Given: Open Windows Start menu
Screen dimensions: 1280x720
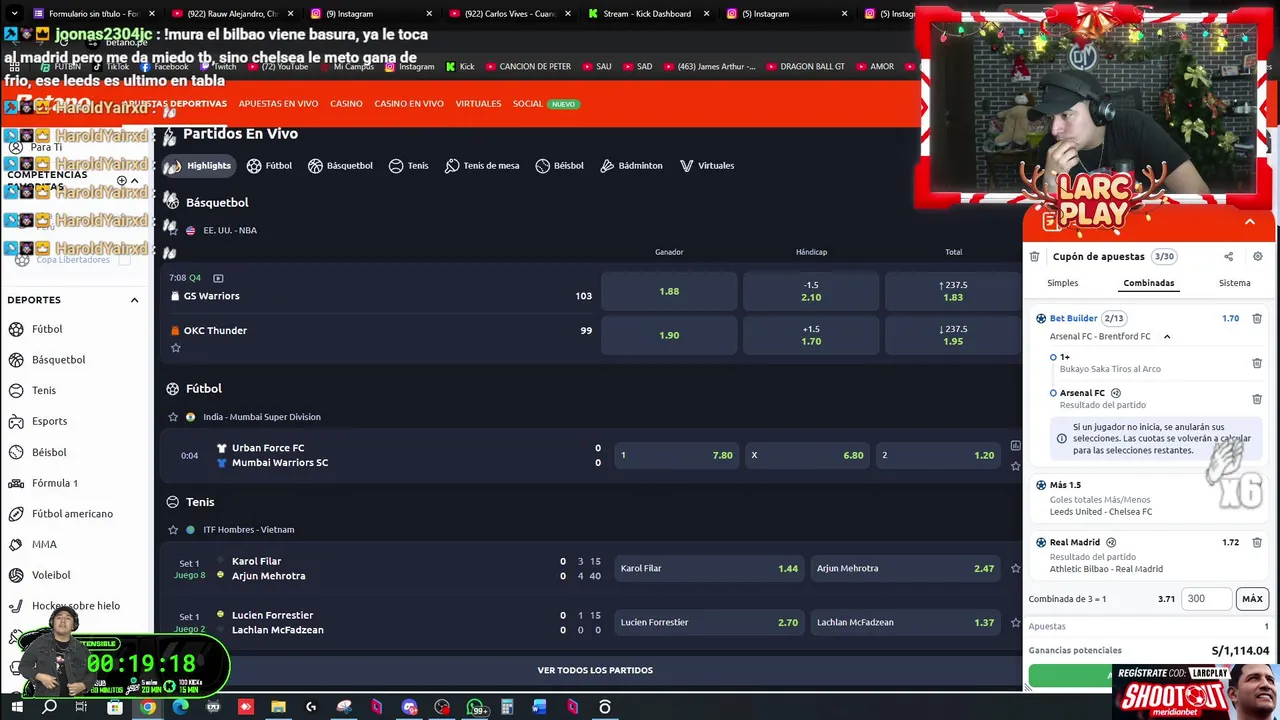Looking at the screenshot, I should (16, 707).
